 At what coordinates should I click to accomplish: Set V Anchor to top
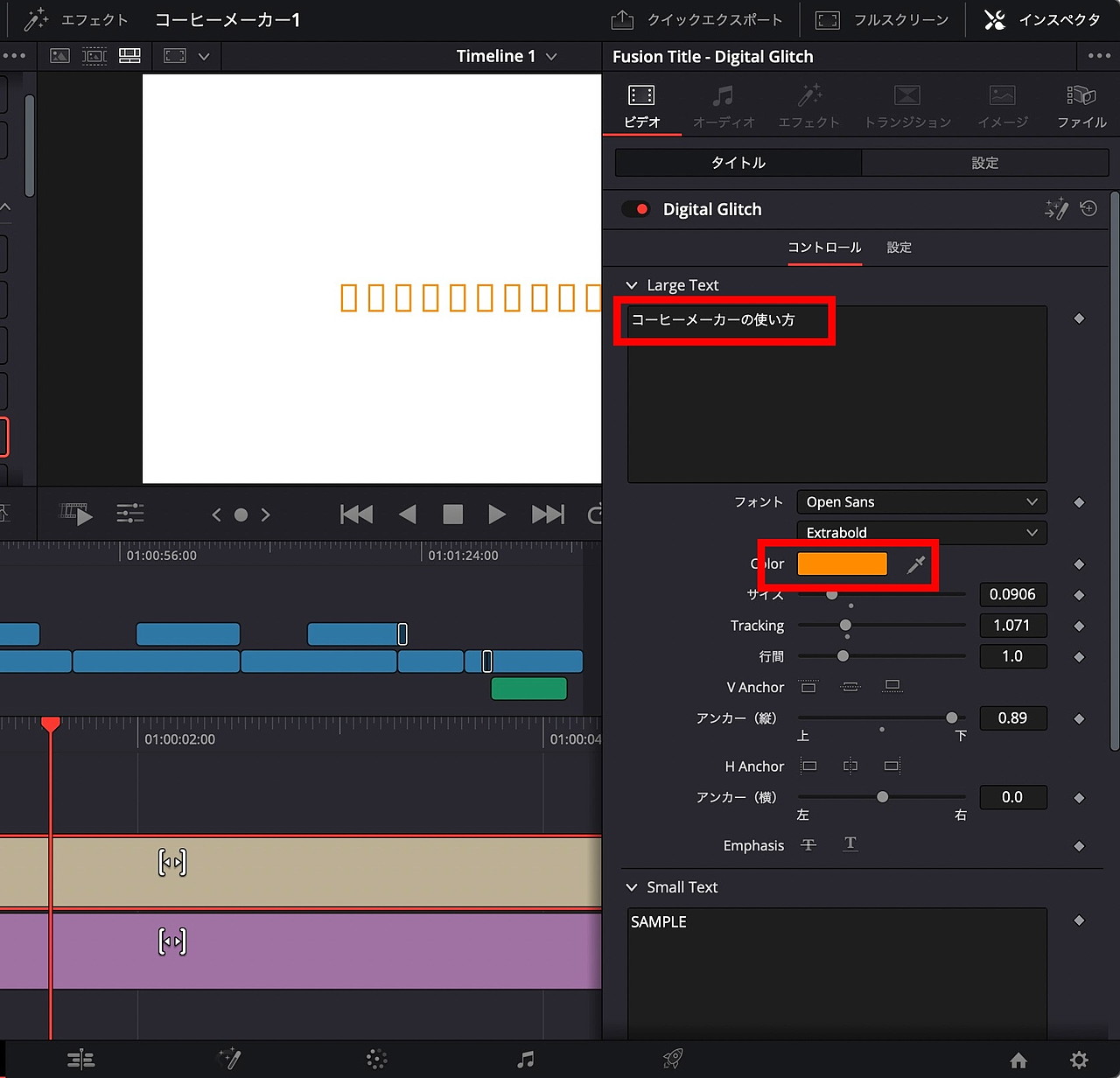pyautogui.click(x=808, y=687)
